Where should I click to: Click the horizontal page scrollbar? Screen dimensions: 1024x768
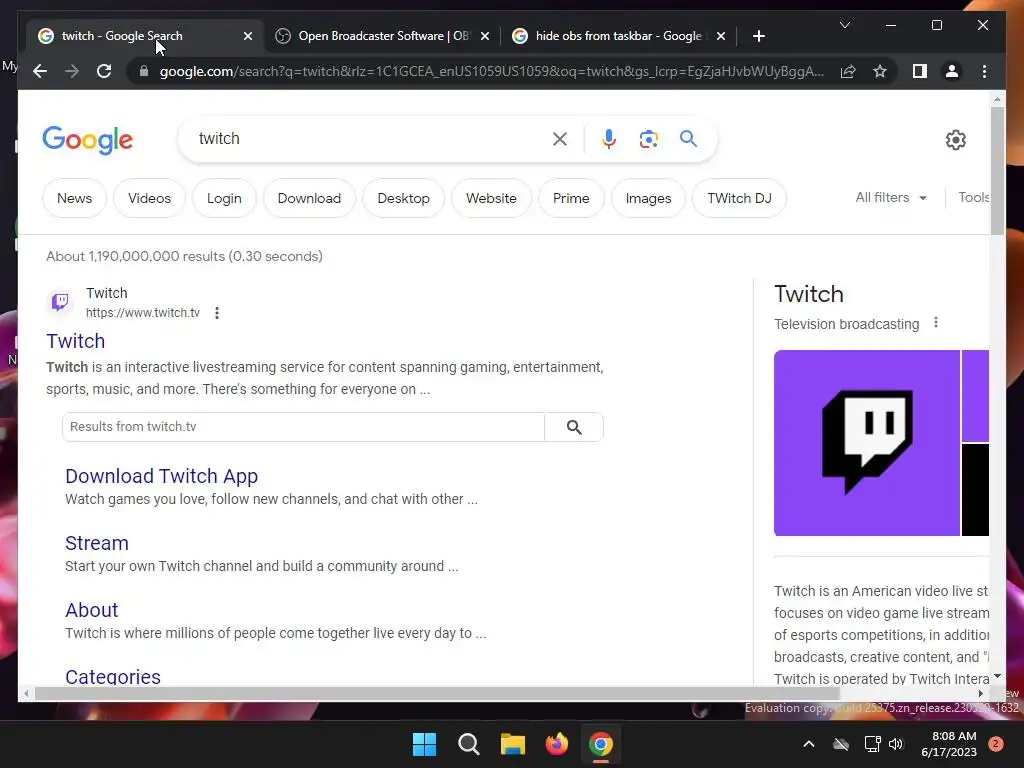click(437, 694)
